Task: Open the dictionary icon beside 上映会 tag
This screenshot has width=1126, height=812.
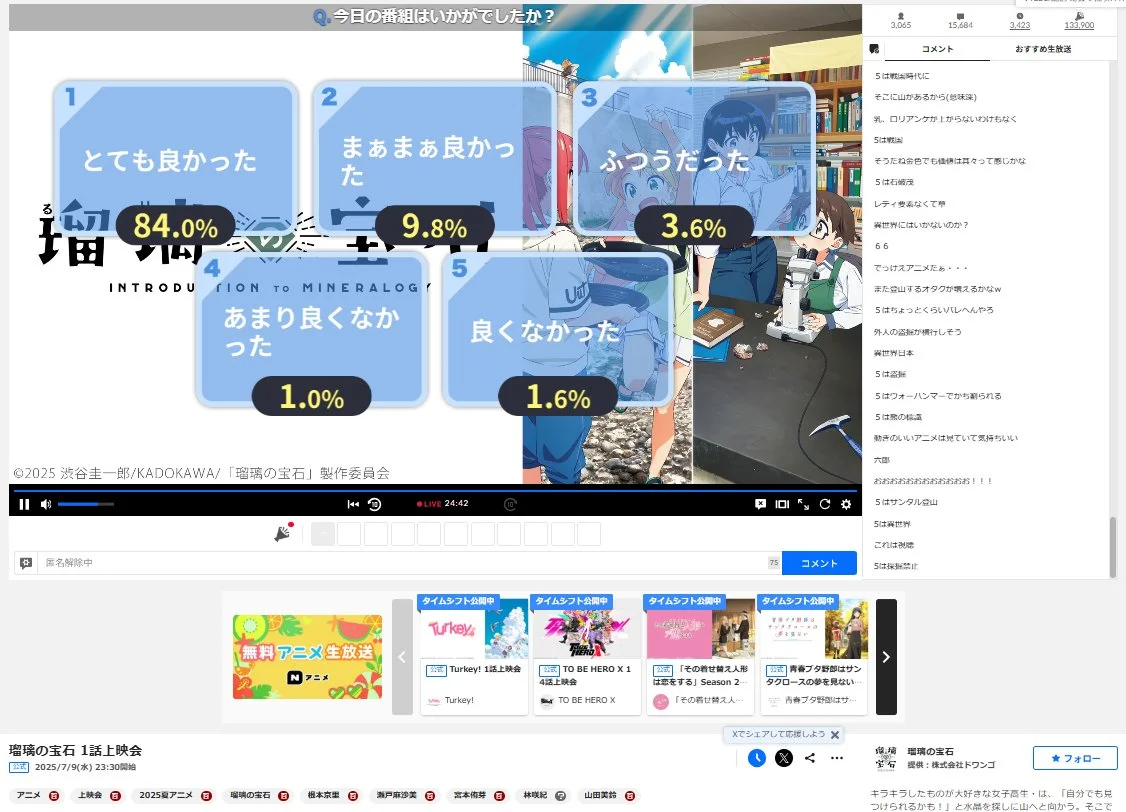Action: (x=115, y=795)
